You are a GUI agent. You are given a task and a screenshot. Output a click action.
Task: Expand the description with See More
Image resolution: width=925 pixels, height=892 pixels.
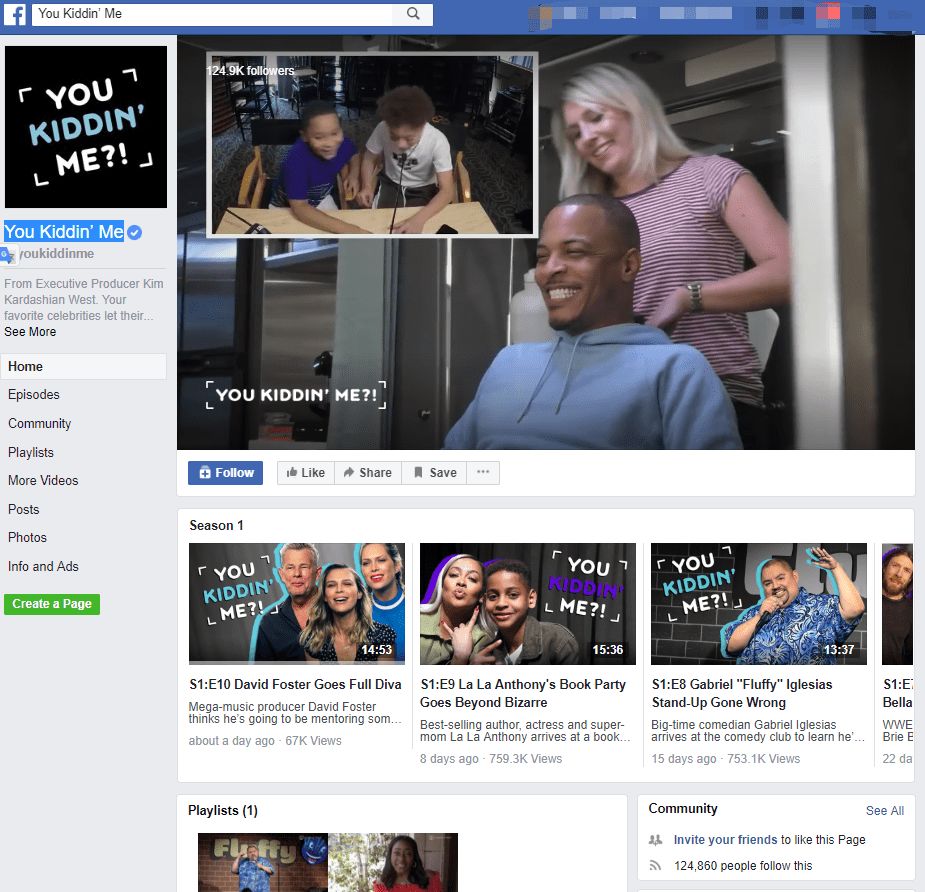tap(30, 332)
